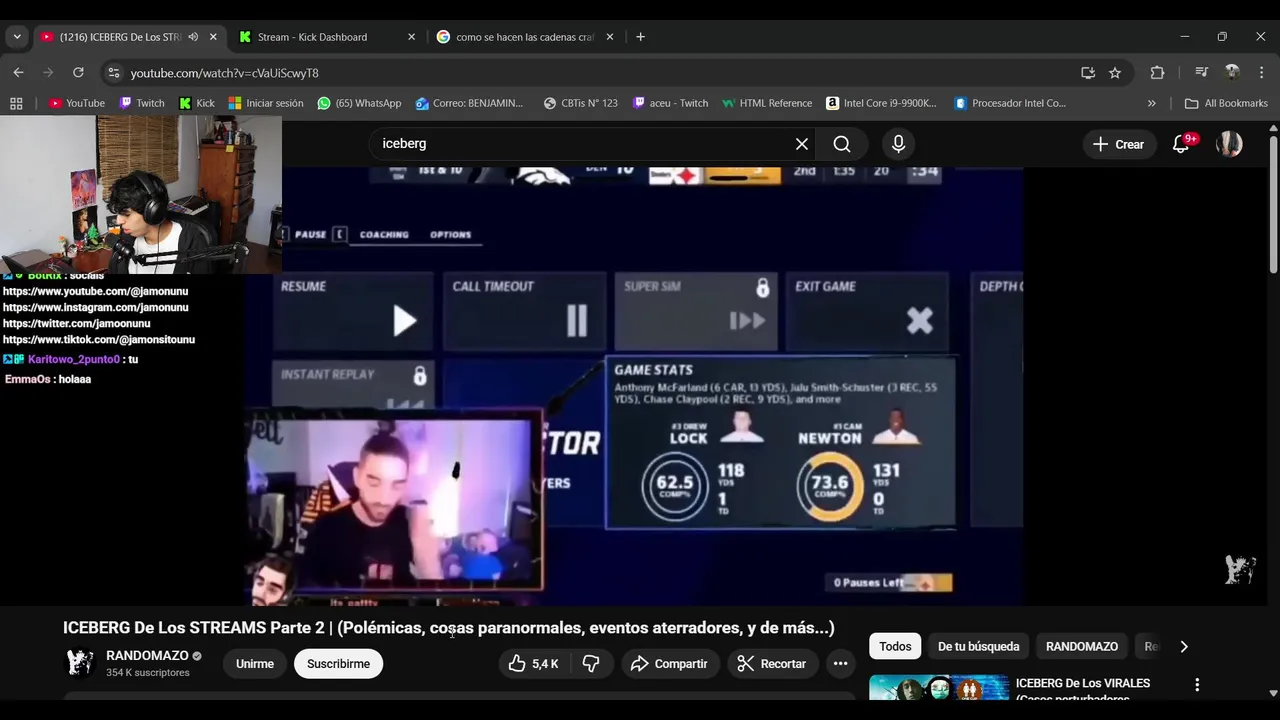Click the video title text

click(449, 628)
